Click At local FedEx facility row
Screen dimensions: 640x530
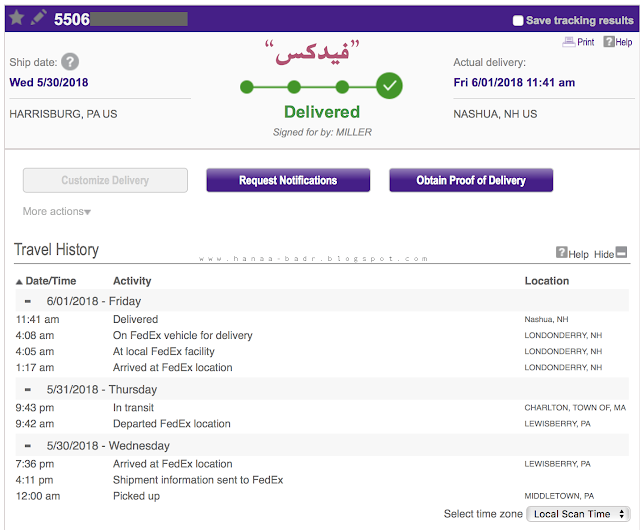[322, 351]
